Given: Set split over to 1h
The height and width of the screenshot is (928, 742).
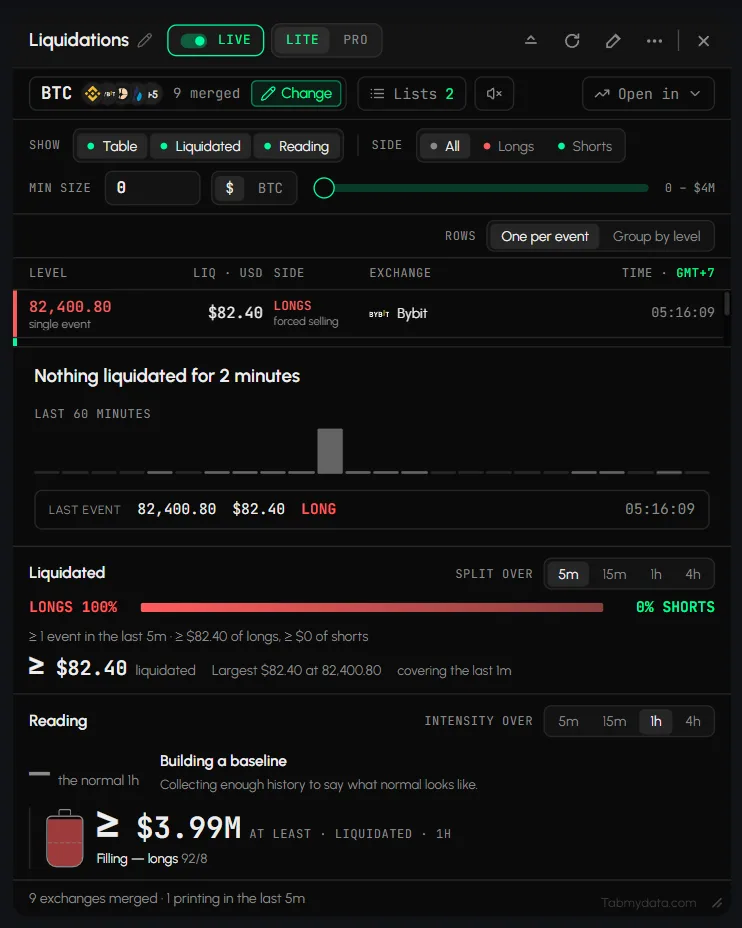Looking at the screenshot, I should [656, 574].
